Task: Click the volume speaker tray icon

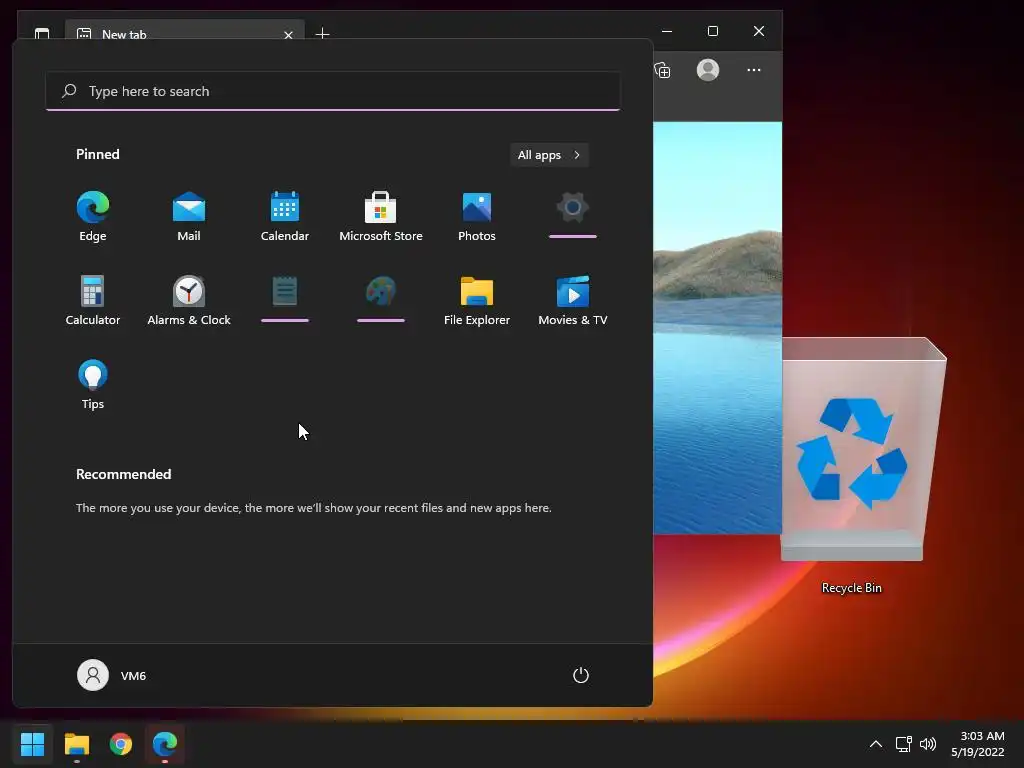Action: (927, 744)
